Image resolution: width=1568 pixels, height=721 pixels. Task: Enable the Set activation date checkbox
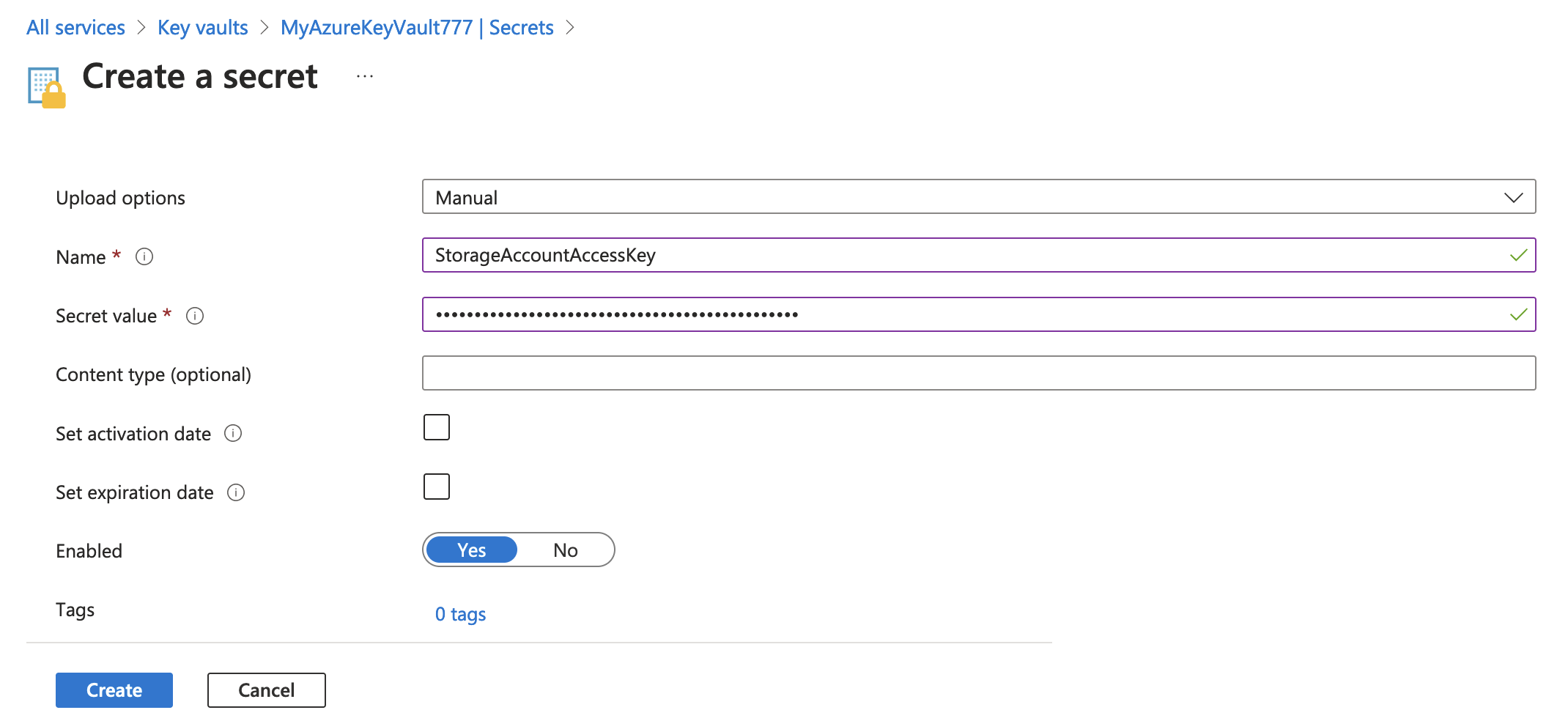tap(437, 427)
